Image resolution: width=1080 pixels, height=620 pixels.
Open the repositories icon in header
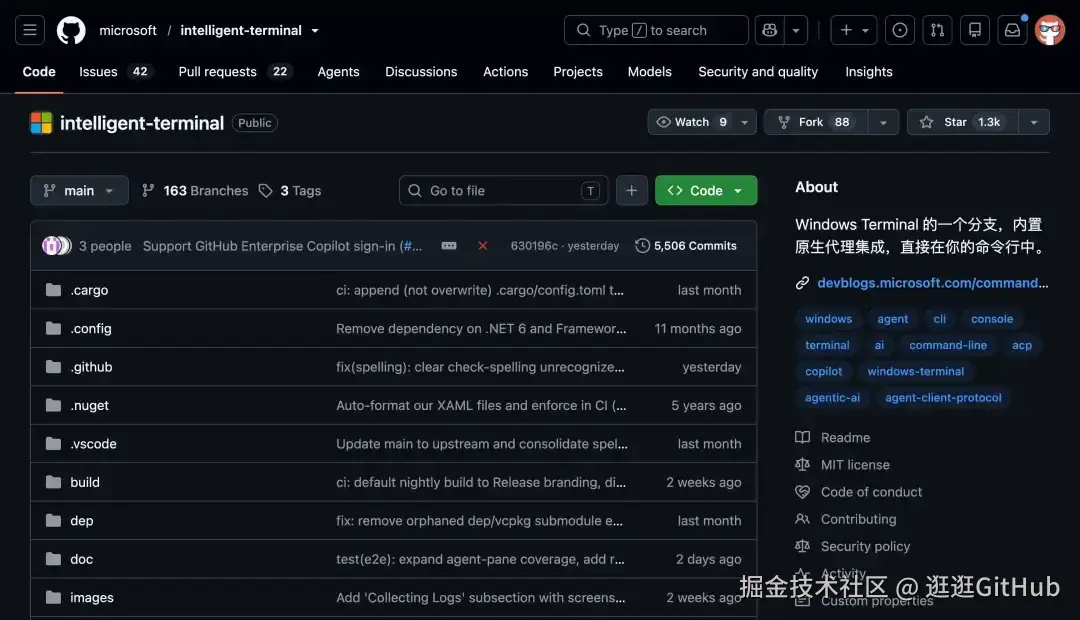point(975,30)
